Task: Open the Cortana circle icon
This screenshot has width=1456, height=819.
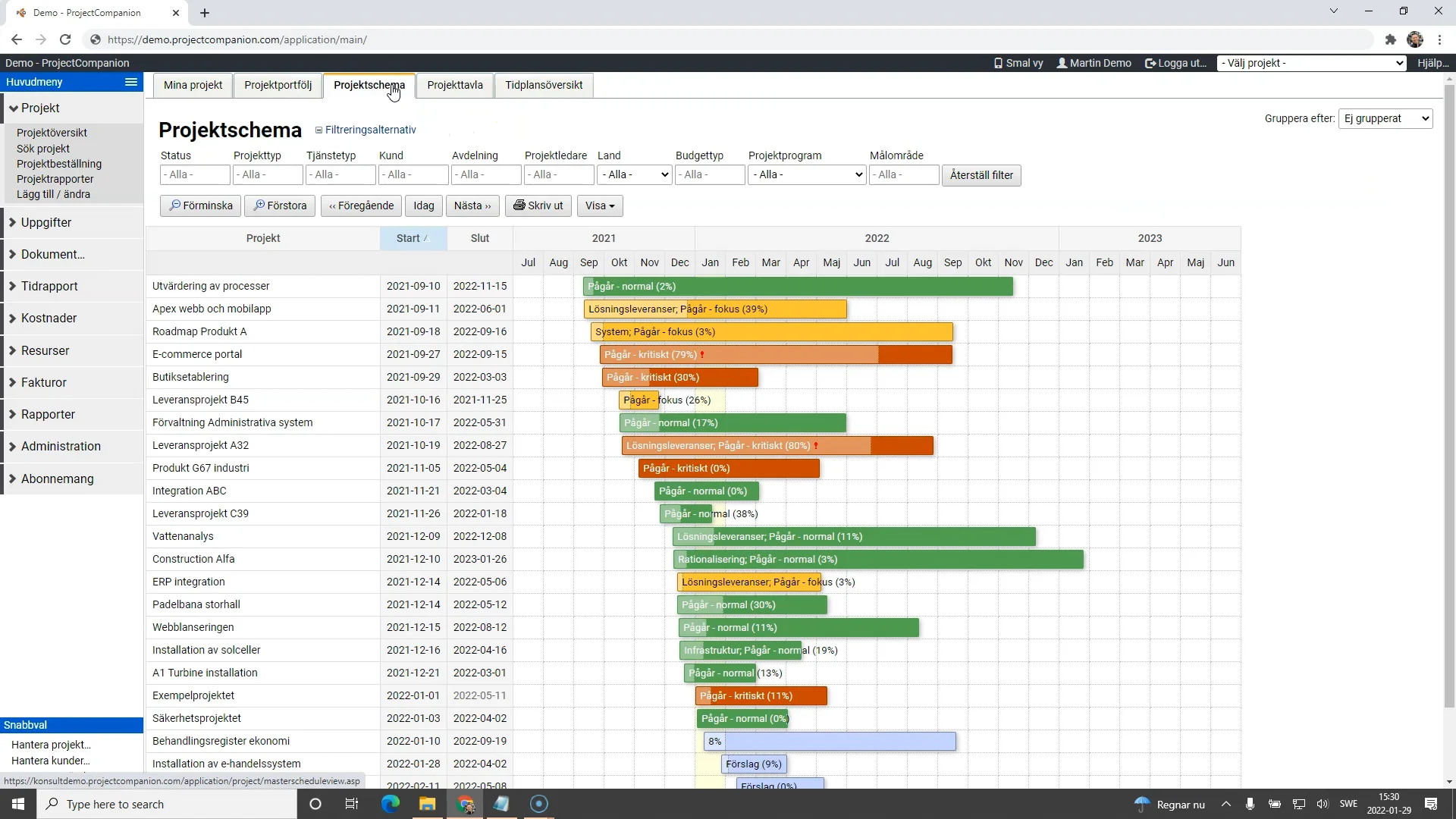Action: coord(315,804)
